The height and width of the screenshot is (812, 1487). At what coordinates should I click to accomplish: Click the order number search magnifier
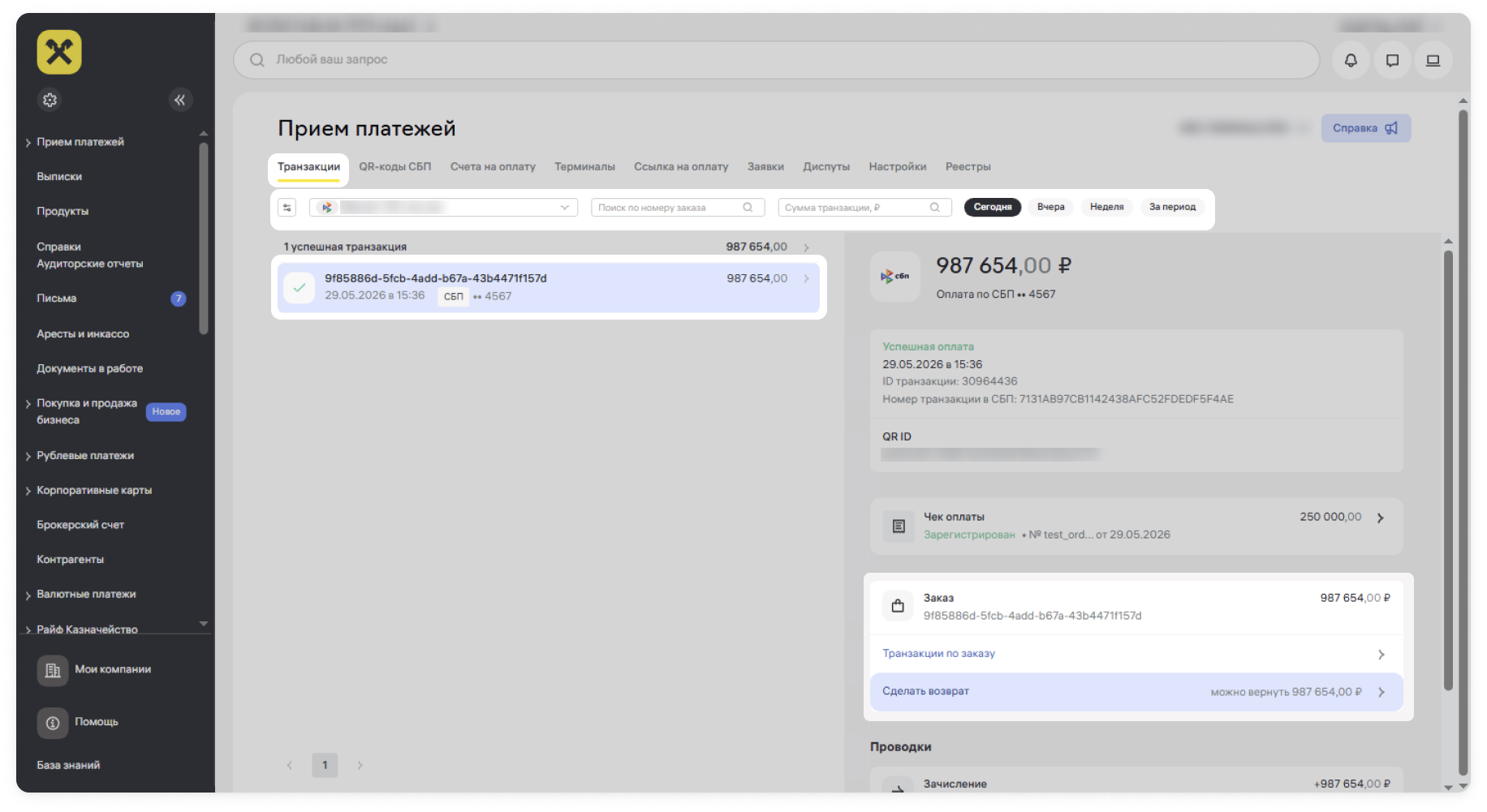(748, 208)
